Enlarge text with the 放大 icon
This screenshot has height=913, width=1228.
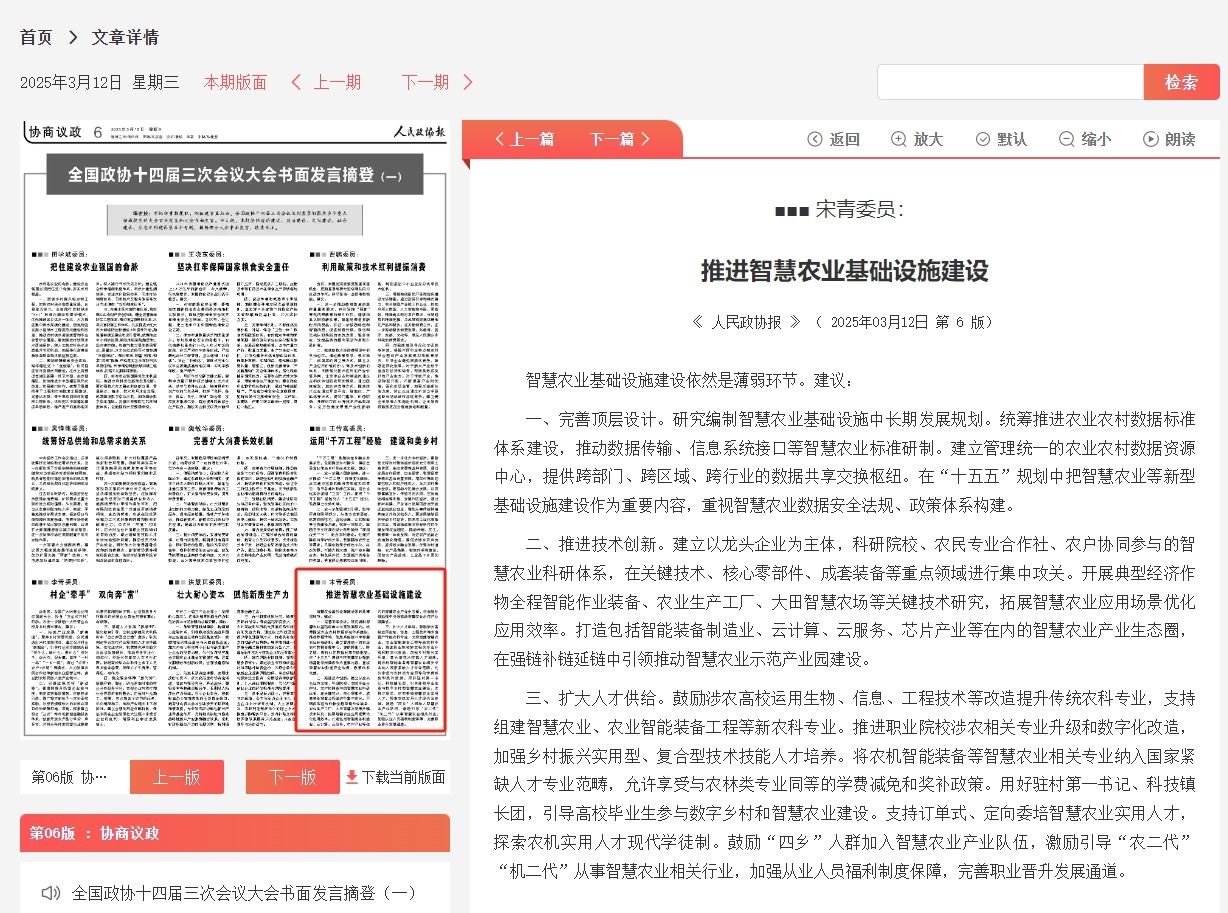tap(899, 139)
